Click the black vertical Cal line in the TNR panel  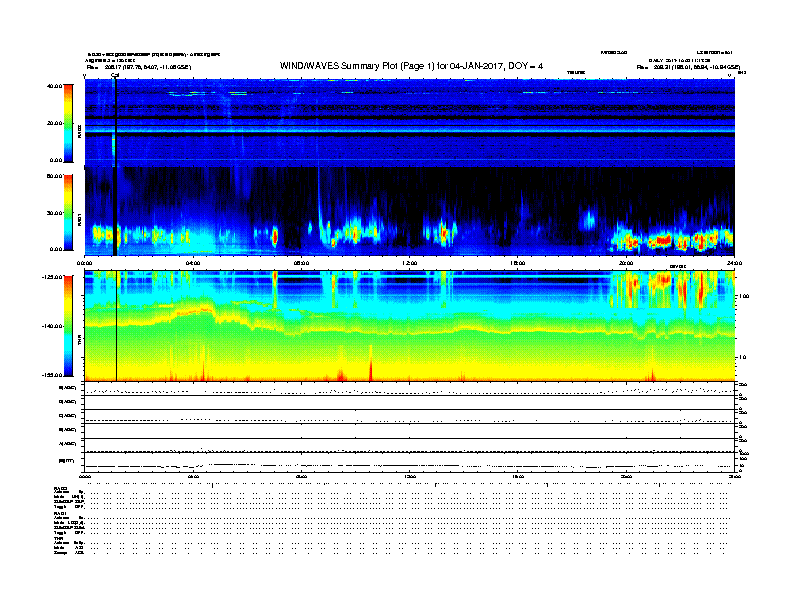pyautogui.click(x=117, y=326)
